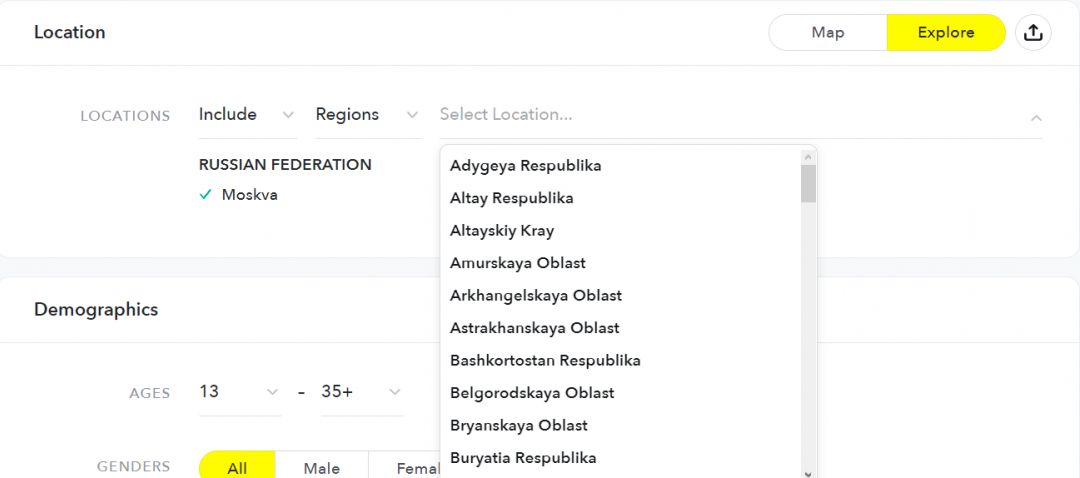Click the dropdown list scrollbar thumb

coord(808,183)
